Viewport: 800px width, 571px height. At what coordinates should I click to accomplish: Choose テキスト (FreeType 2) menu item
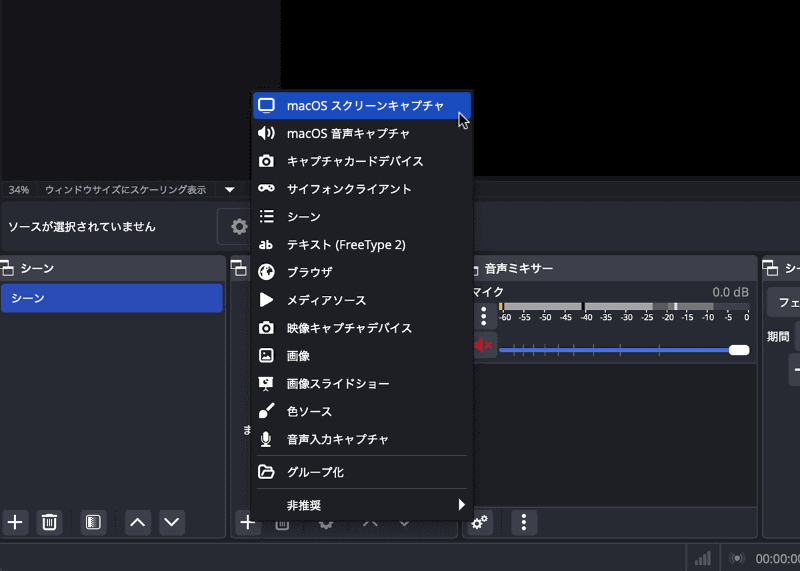(362, 244)
